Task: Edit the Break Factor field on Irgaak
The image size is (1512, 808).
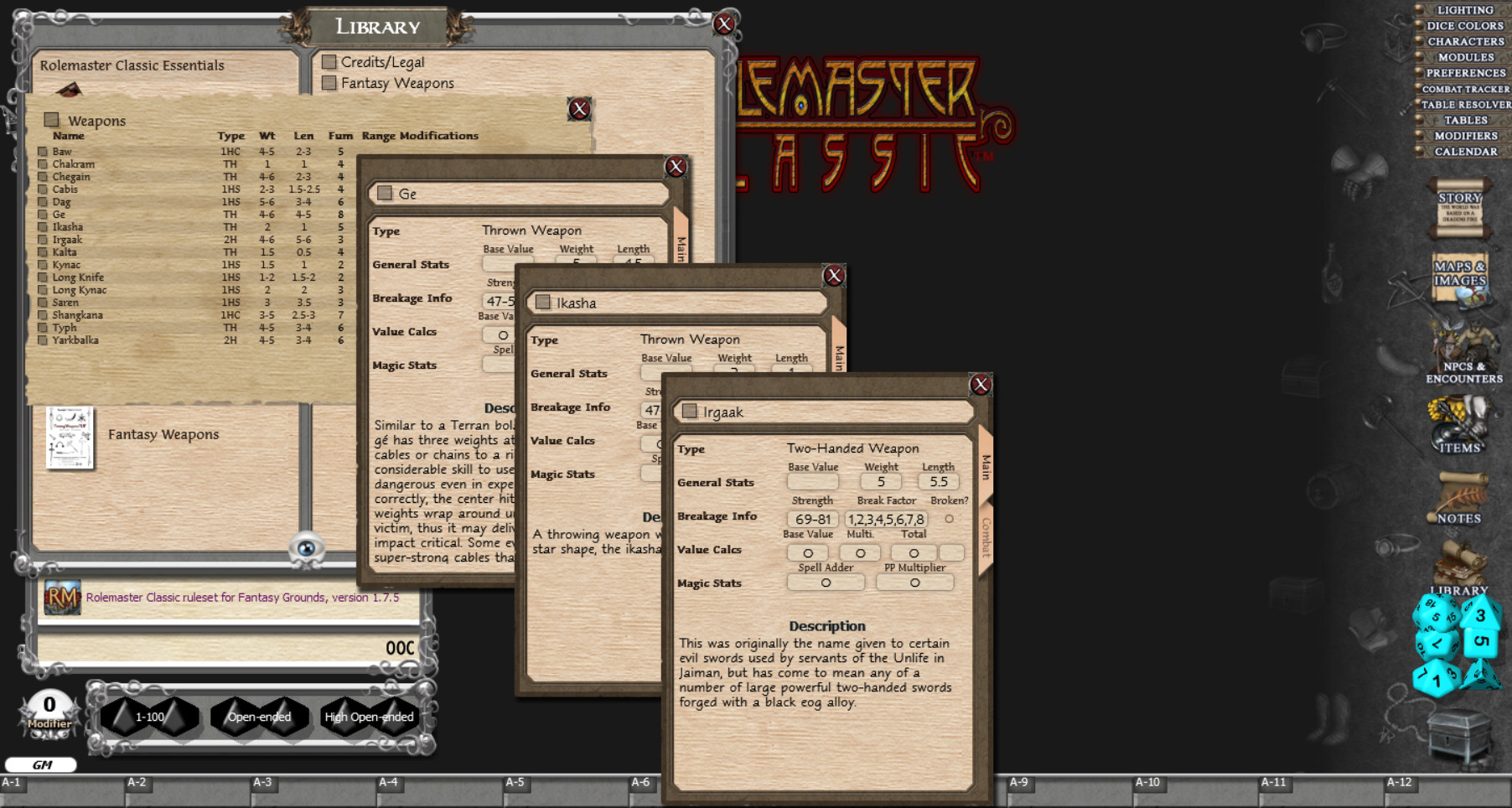Action: tap(887, 519)
